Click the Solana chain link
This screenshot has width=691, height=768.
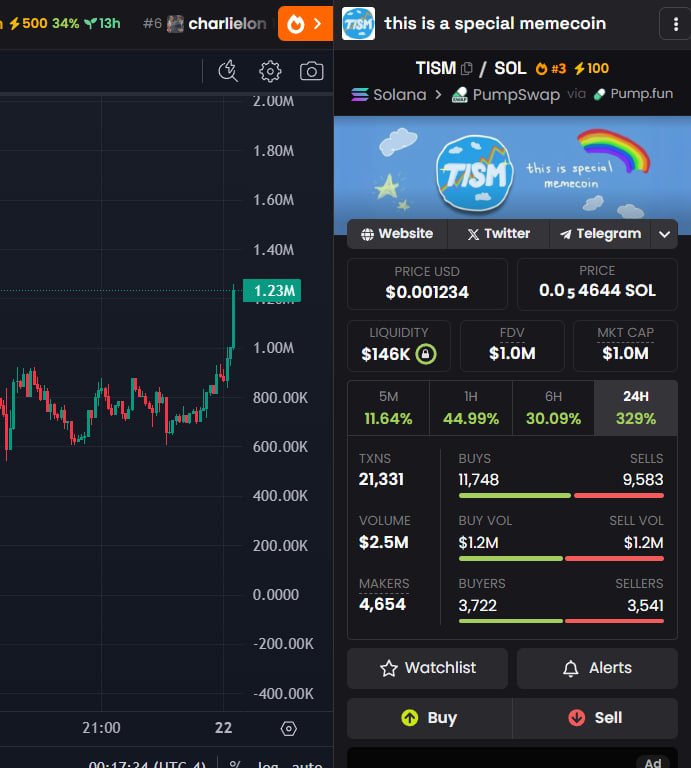point(389,94)
